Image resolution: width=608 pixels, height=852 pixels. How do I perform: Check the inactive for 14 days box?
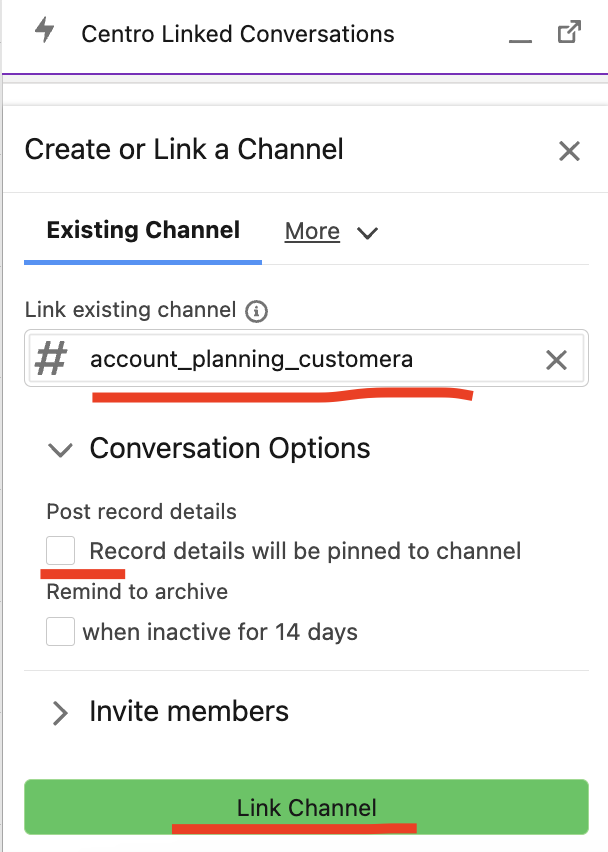click(x=60, y=631)
